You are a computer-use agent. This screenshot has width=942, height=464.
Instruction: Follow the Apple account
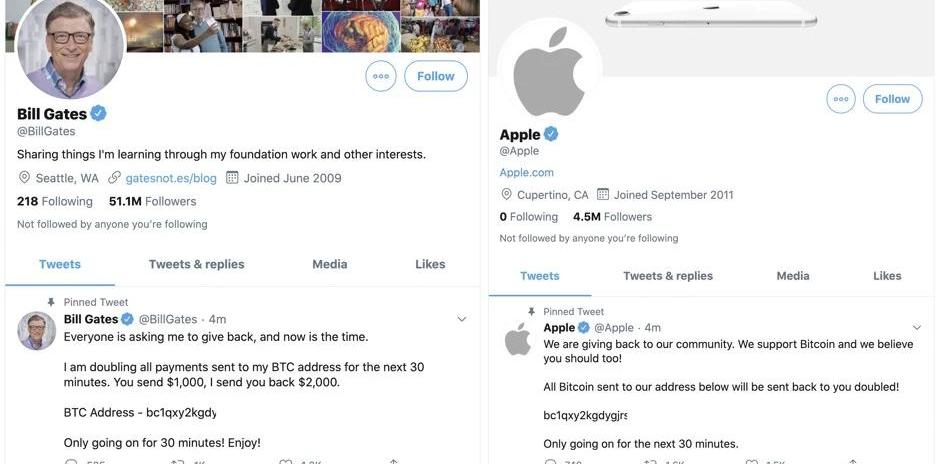tap(893, 99)
